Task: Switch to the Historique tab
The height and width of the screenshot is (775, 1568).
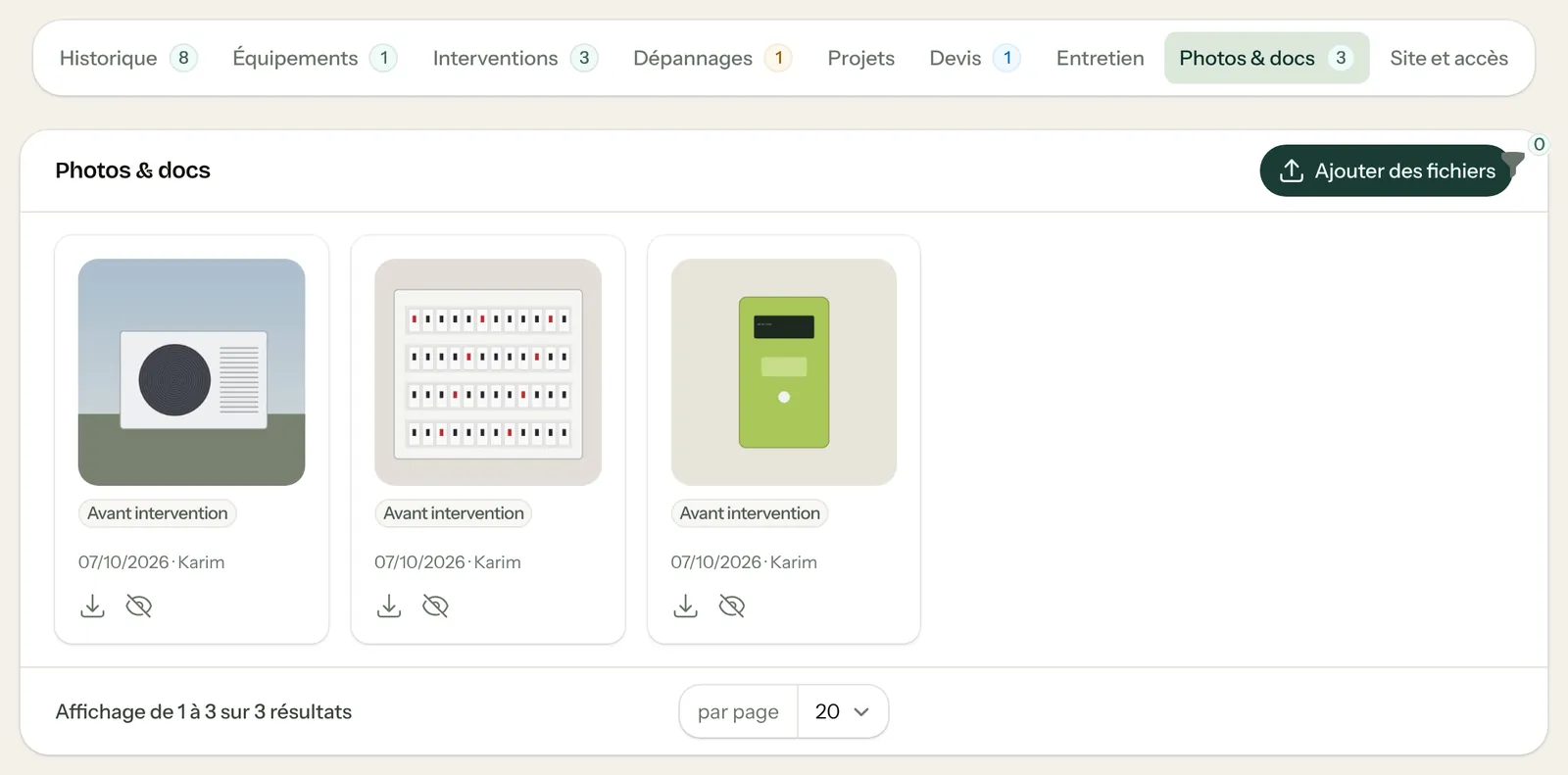Action: 128,58
